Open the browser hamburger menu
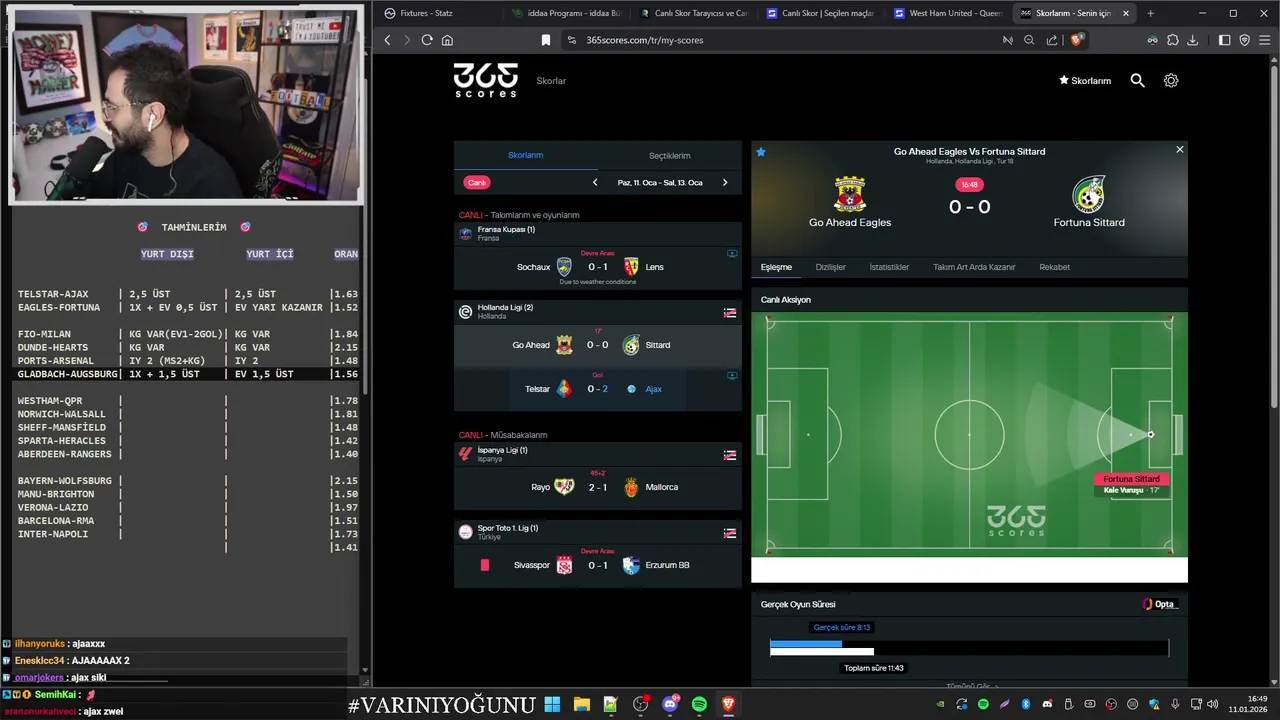Screen dimensions: 1280x720 pyautogui.click(x=1265, y=40)
